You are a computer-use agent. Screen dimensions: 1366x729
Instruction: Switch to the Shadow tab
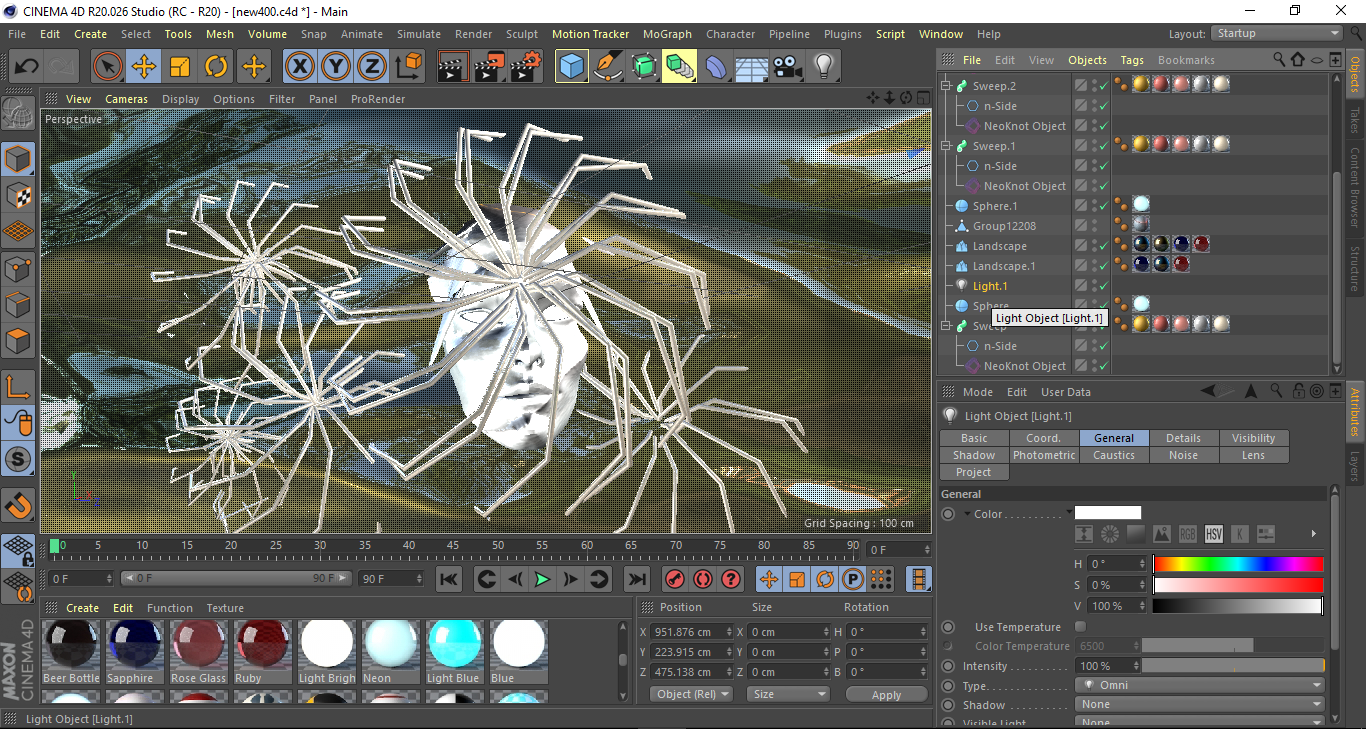(974, 455)
